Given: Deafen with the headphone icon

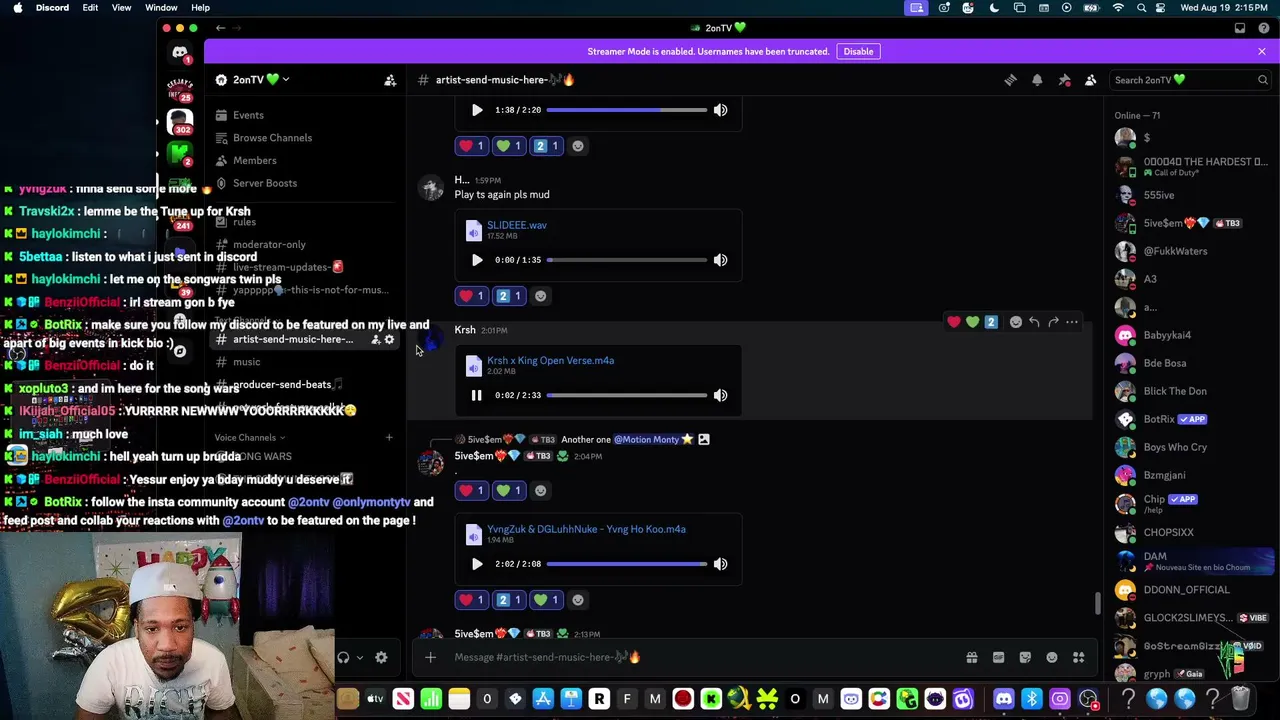Looking at the screenshot, I should (x=343, y=657).
